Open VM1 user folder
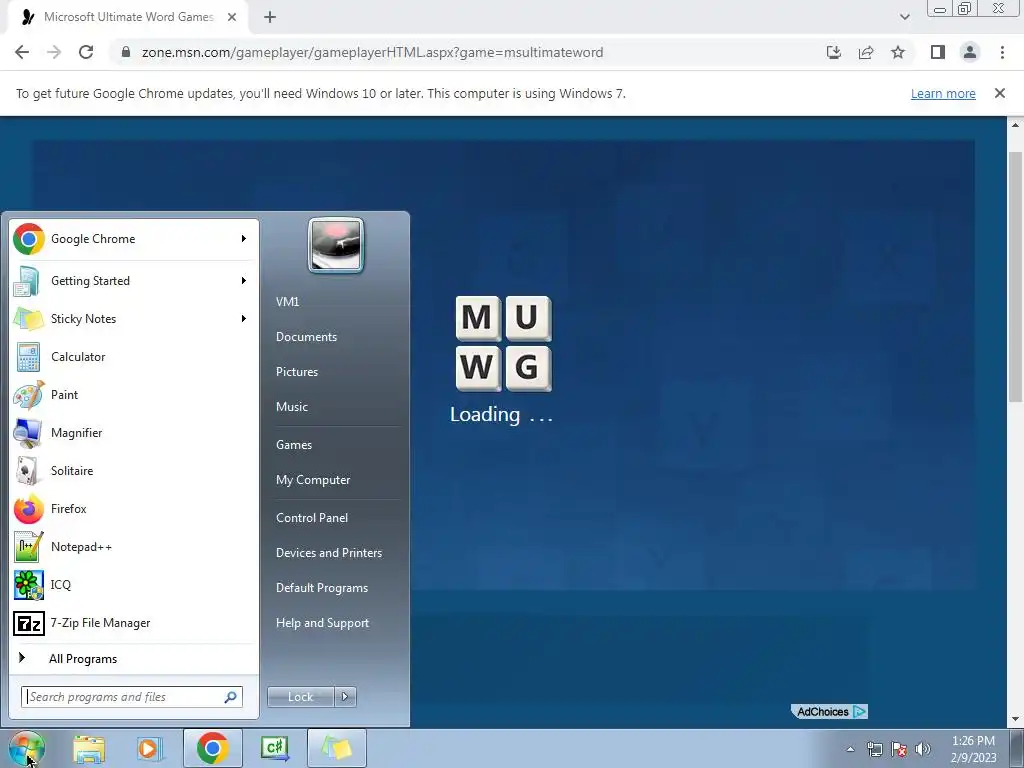 pos(287,302)
